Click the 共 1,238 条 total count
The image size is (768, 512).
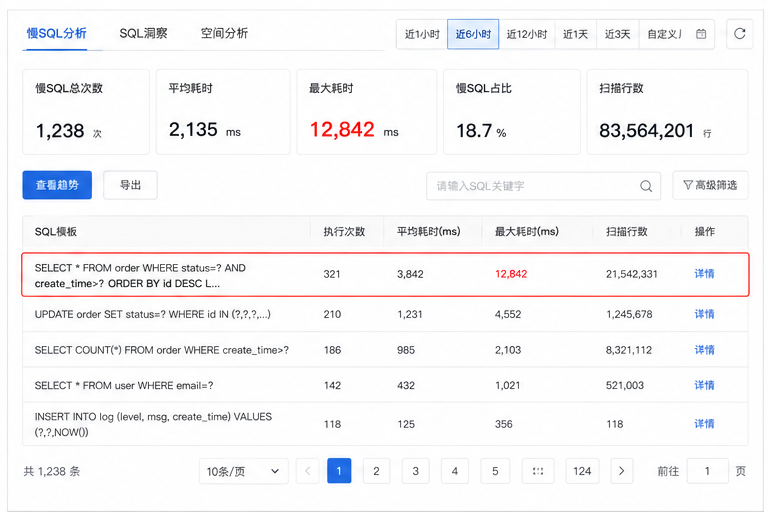(x=51, y=471)
